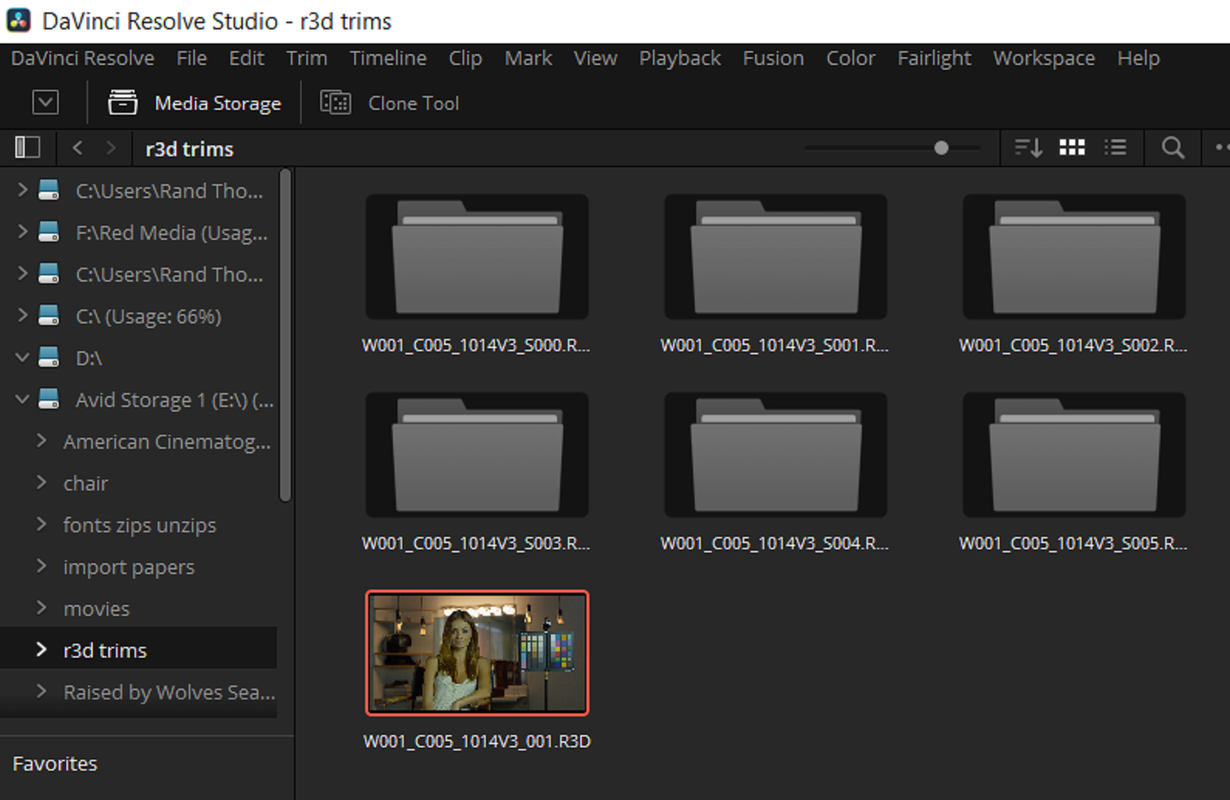The image size is (1230, 800).
Task: Go back with the left arrow
Action: pos(78,148)
